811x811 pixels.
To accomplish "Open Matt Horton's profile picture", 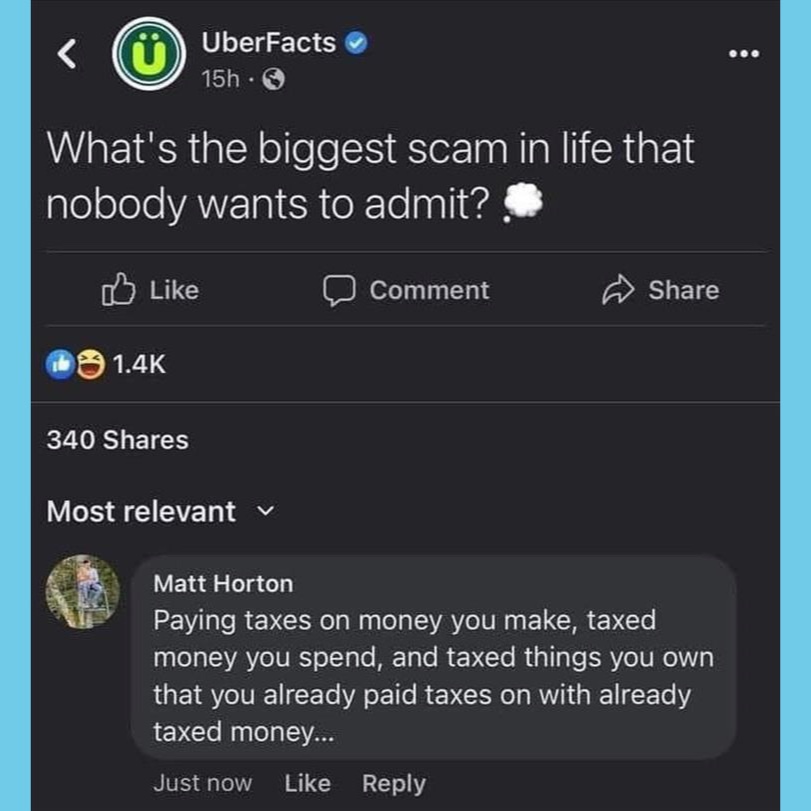I will 84,591.
